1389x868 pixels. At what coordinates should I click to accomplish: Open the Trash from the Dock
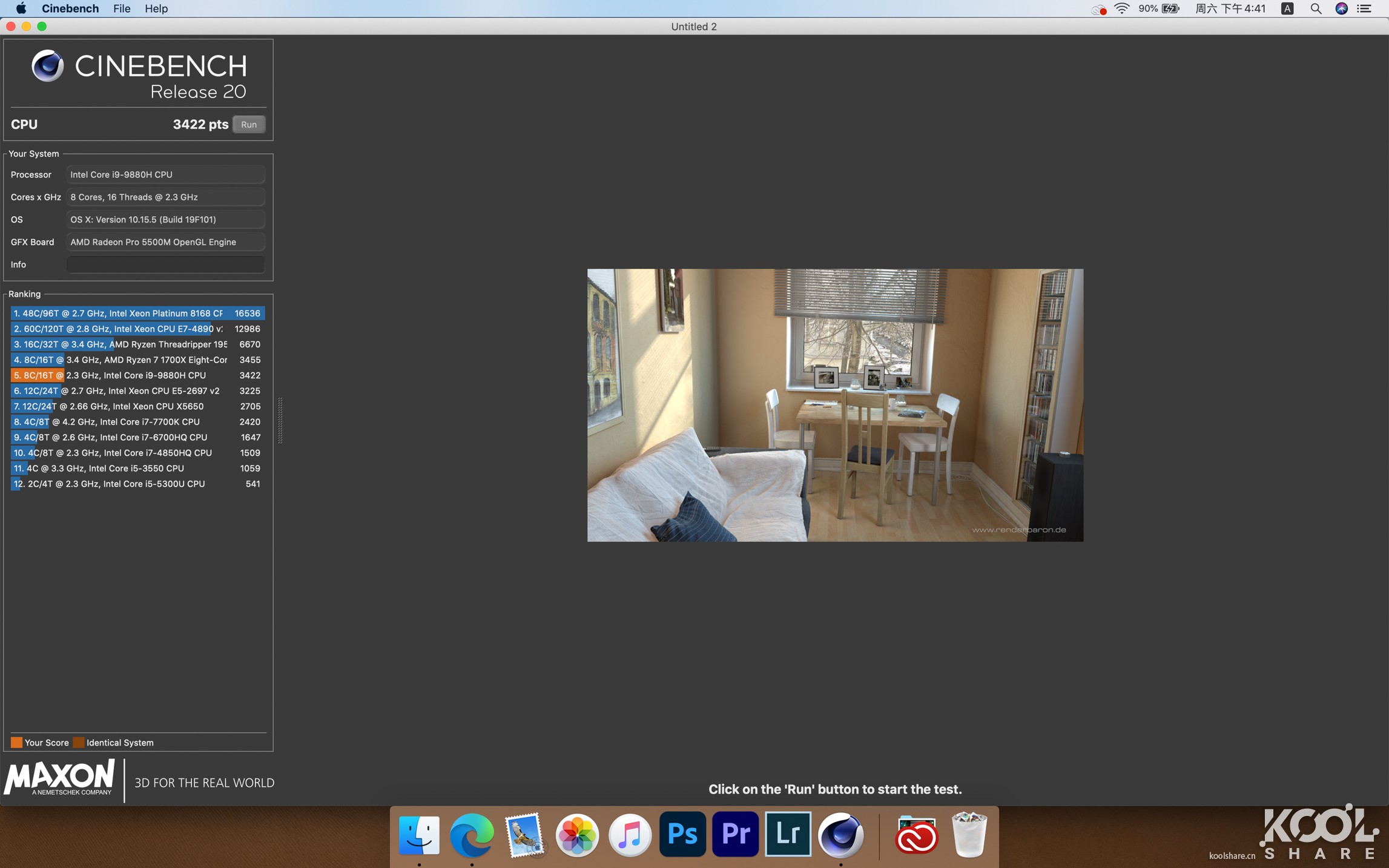coord(969,836)
